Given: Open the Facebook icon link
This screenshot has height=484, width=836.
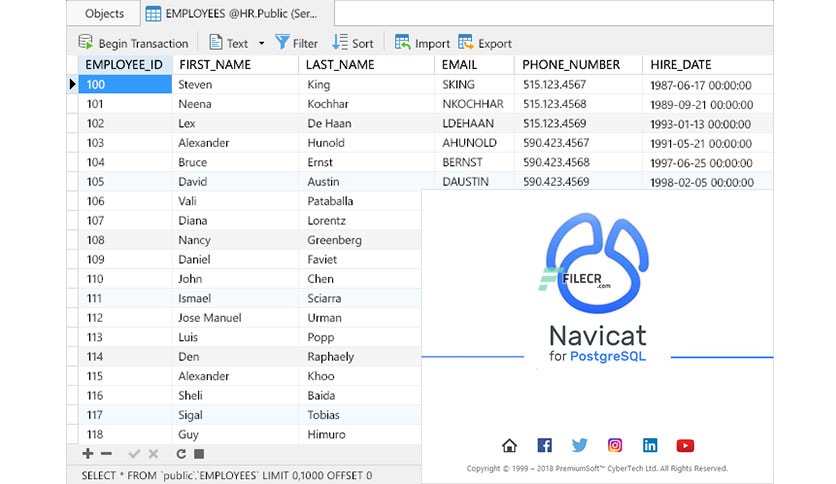Looking at the screenshot, I should (x=544, y=445).
